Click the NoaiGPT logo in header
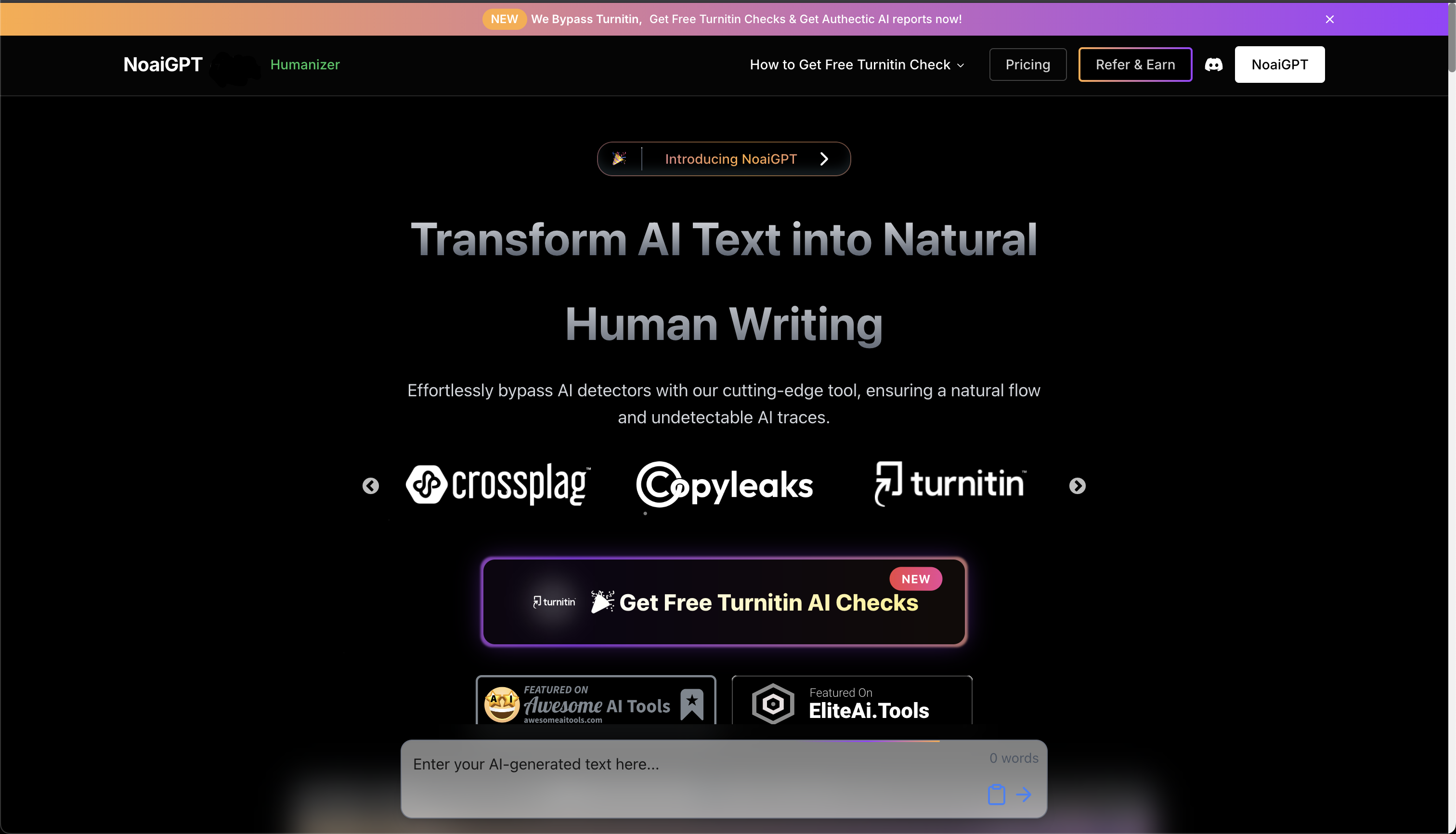Image resolution: width=1456 pixels, height=834 pixels. (x=163, y=65)
